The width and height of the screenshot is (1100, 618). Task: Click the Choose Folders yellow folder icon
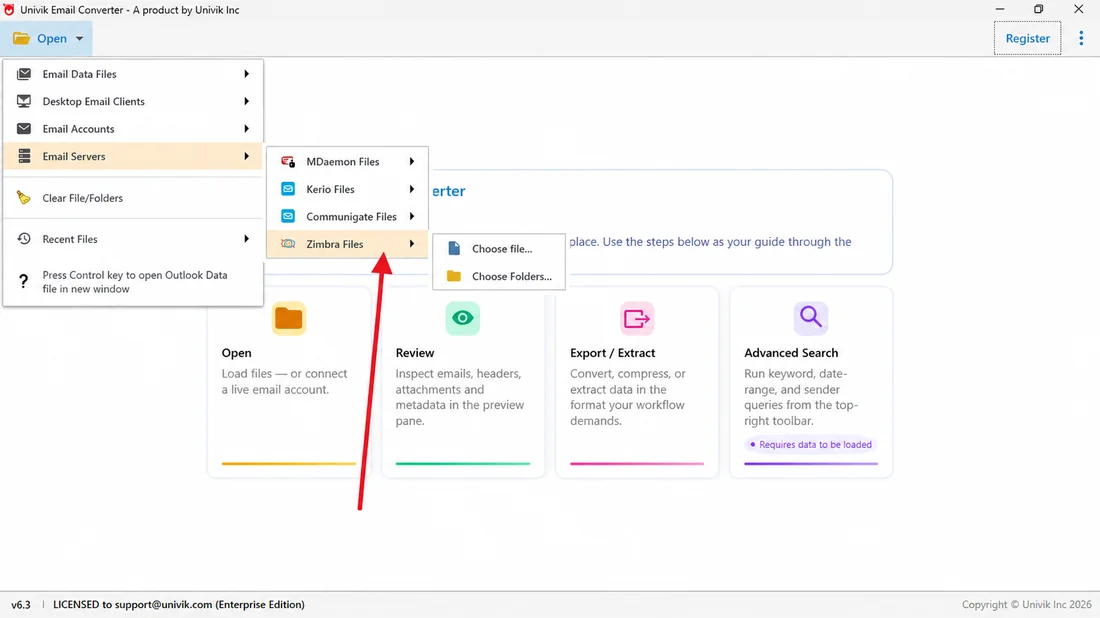454,276
